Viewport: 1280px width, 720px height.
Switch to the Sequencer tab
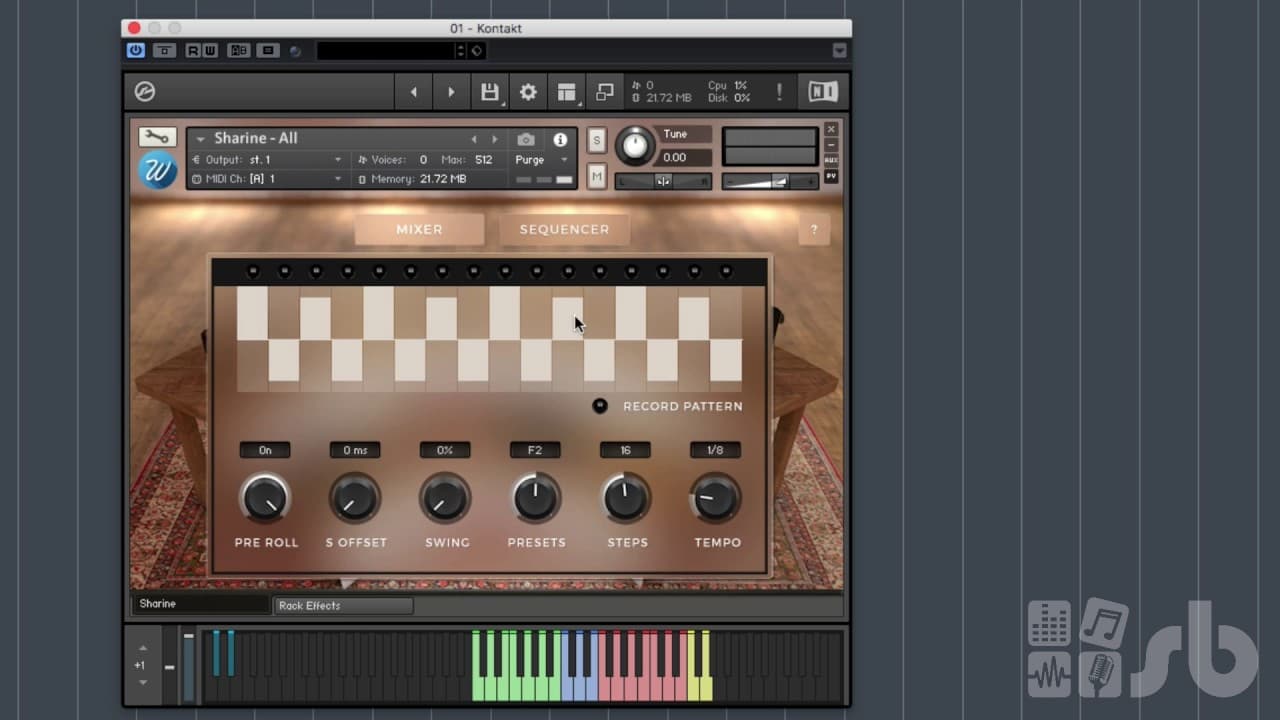pyautogui.click(x=564, y=229)
